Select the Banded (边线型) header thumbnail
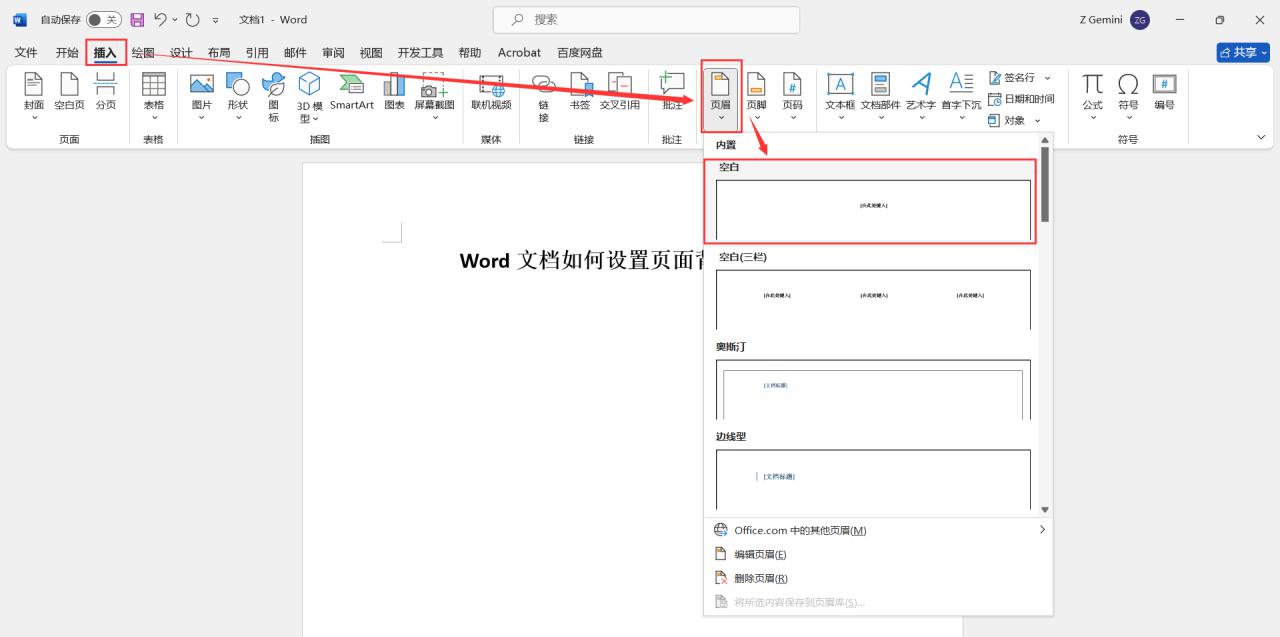The image size is (1280, 637). [x=873, y=480]
